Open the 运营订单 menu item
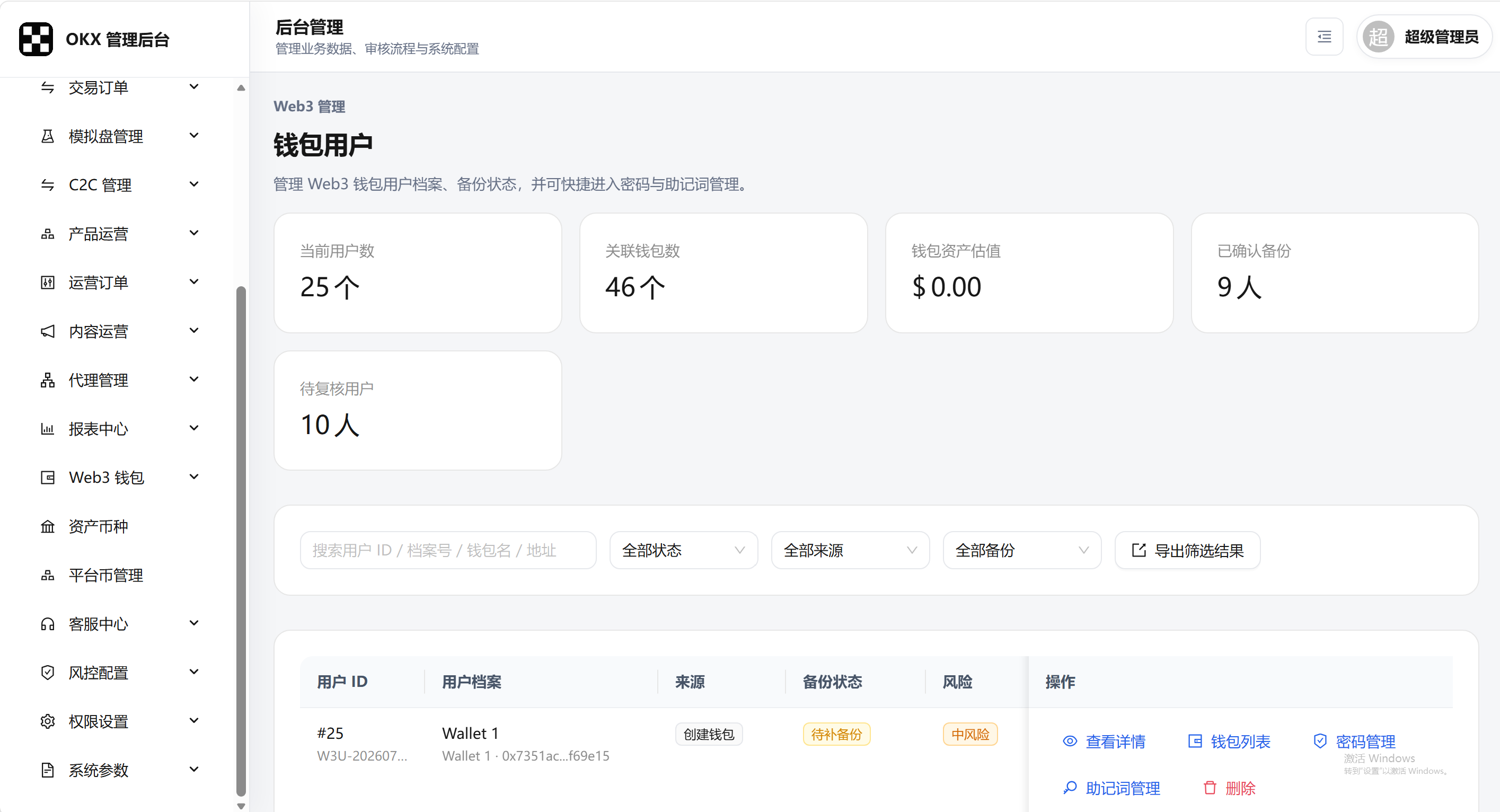The height and width of the screenshot is (812, 1500). point(119,283)
